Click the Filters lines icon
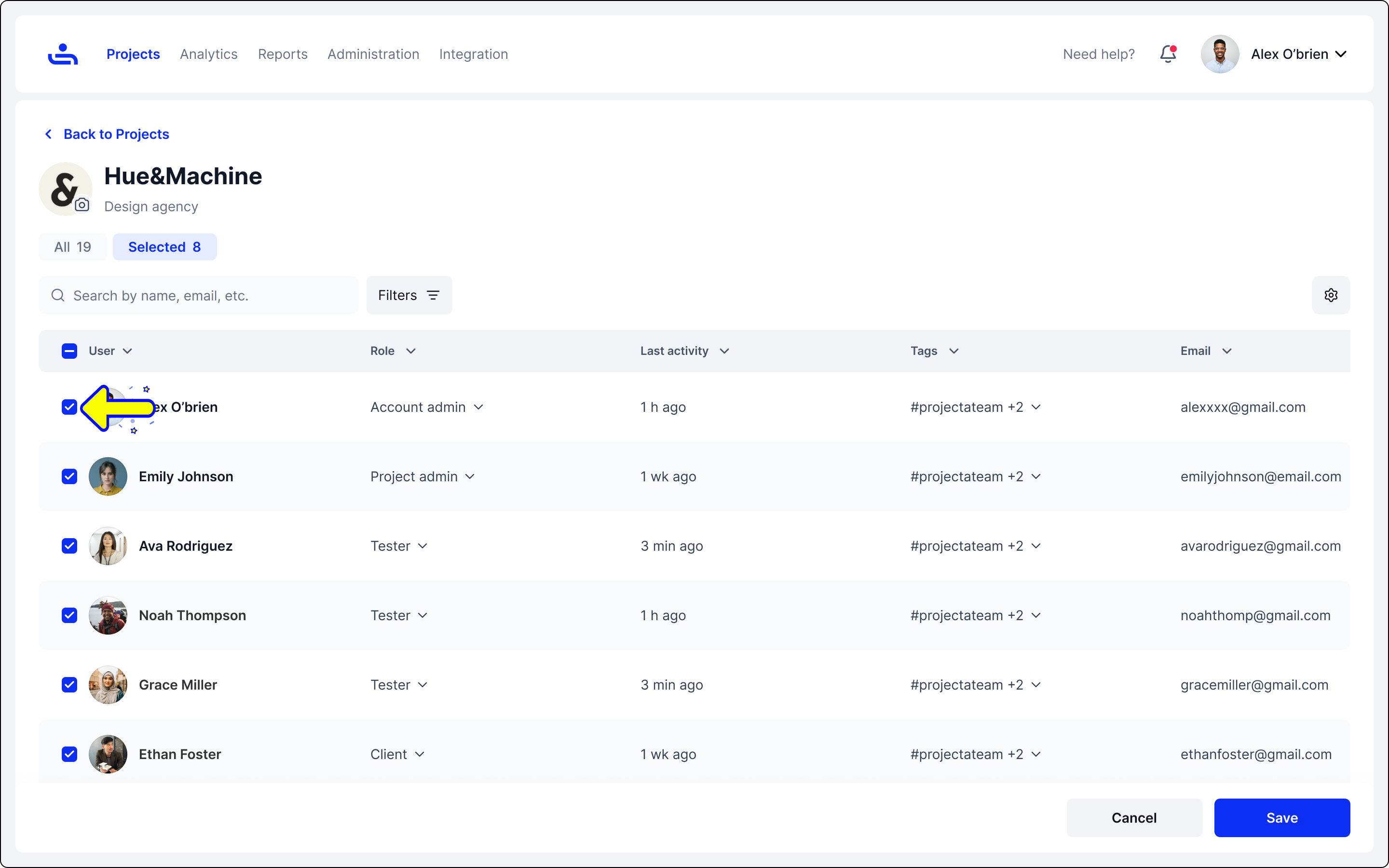This screenshot has height=868, width=1389. click(434, 295)
